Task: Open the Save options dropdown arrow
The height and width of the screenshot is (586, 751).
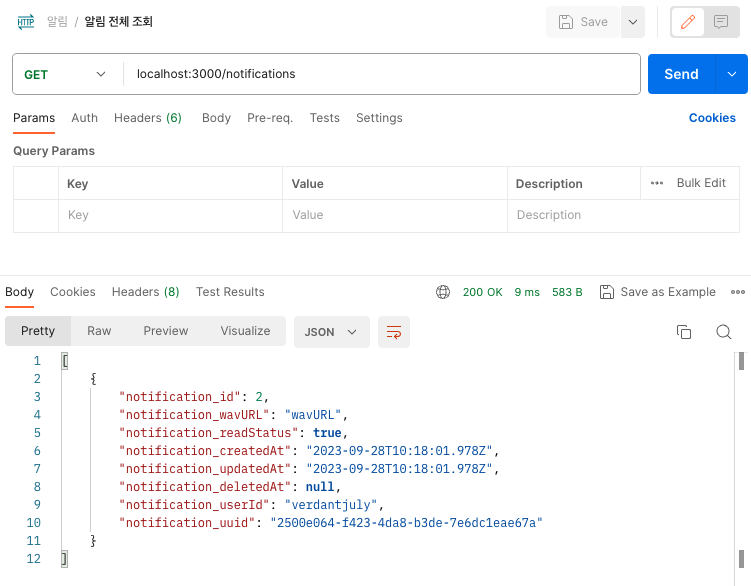Action: (x=633, y=22)
